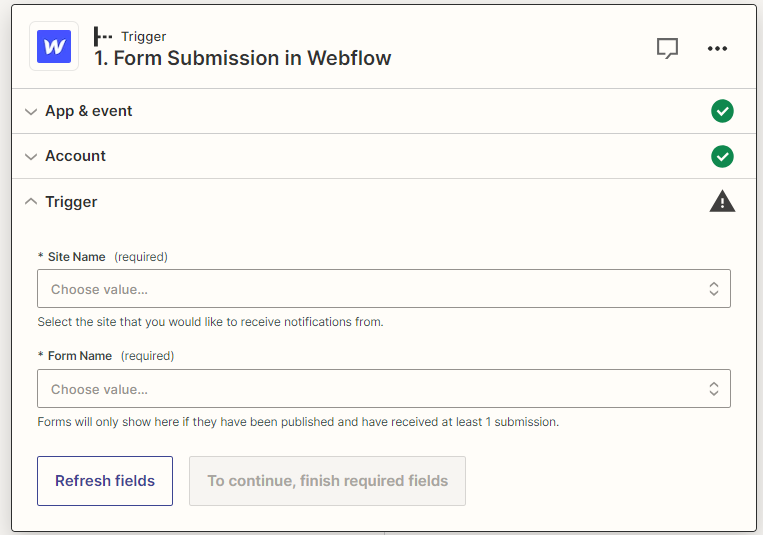Click the Webflow app logo icon

click(x=54, y=47)
